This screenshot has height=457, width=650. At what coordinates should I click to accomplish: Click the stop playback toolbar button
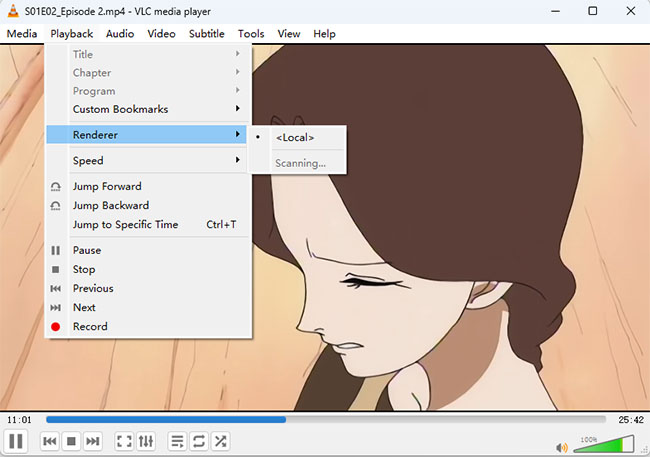pos(71,441)
